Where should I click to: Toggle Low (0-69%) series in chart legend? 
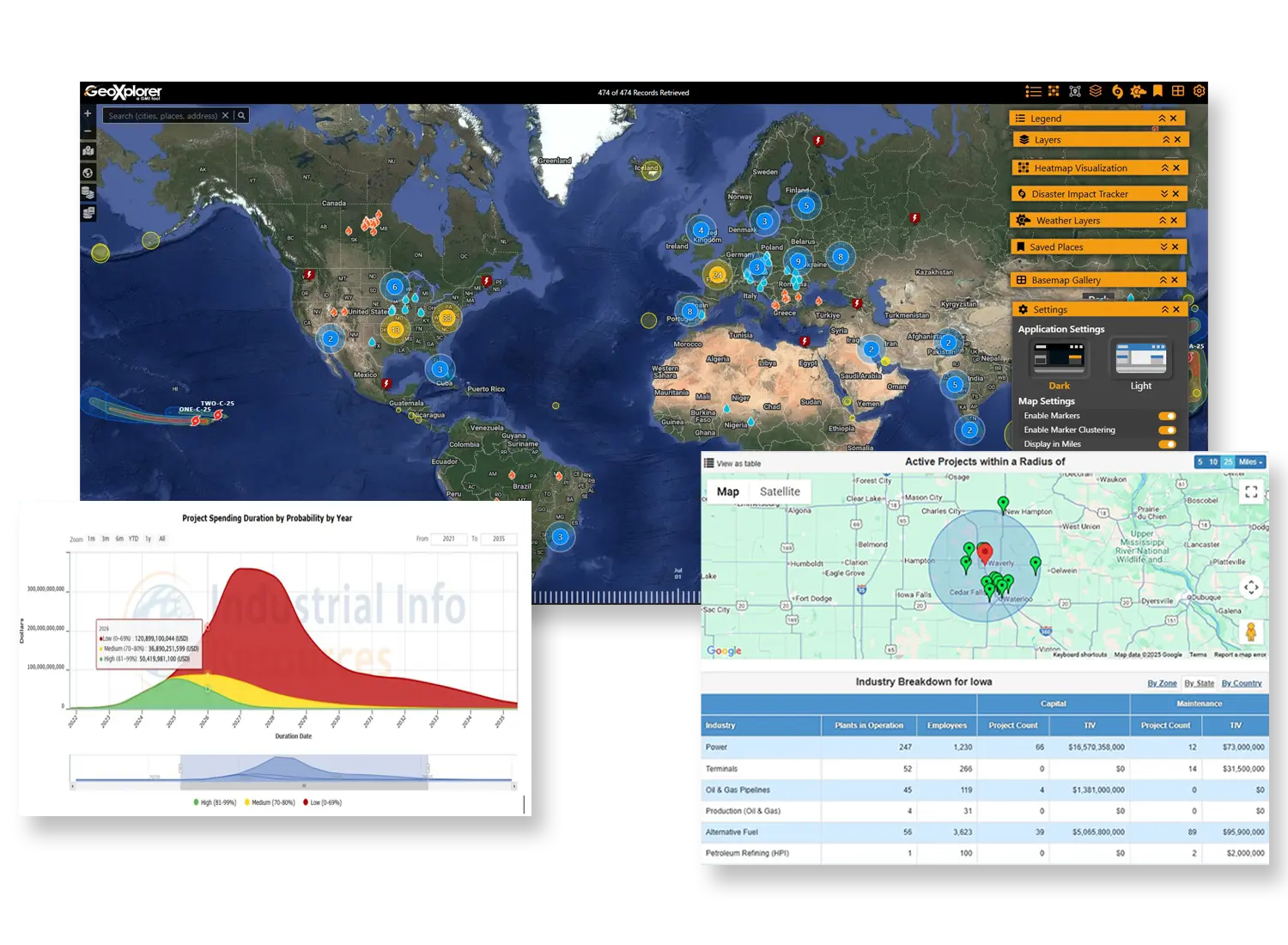click(x=322, y=802)
